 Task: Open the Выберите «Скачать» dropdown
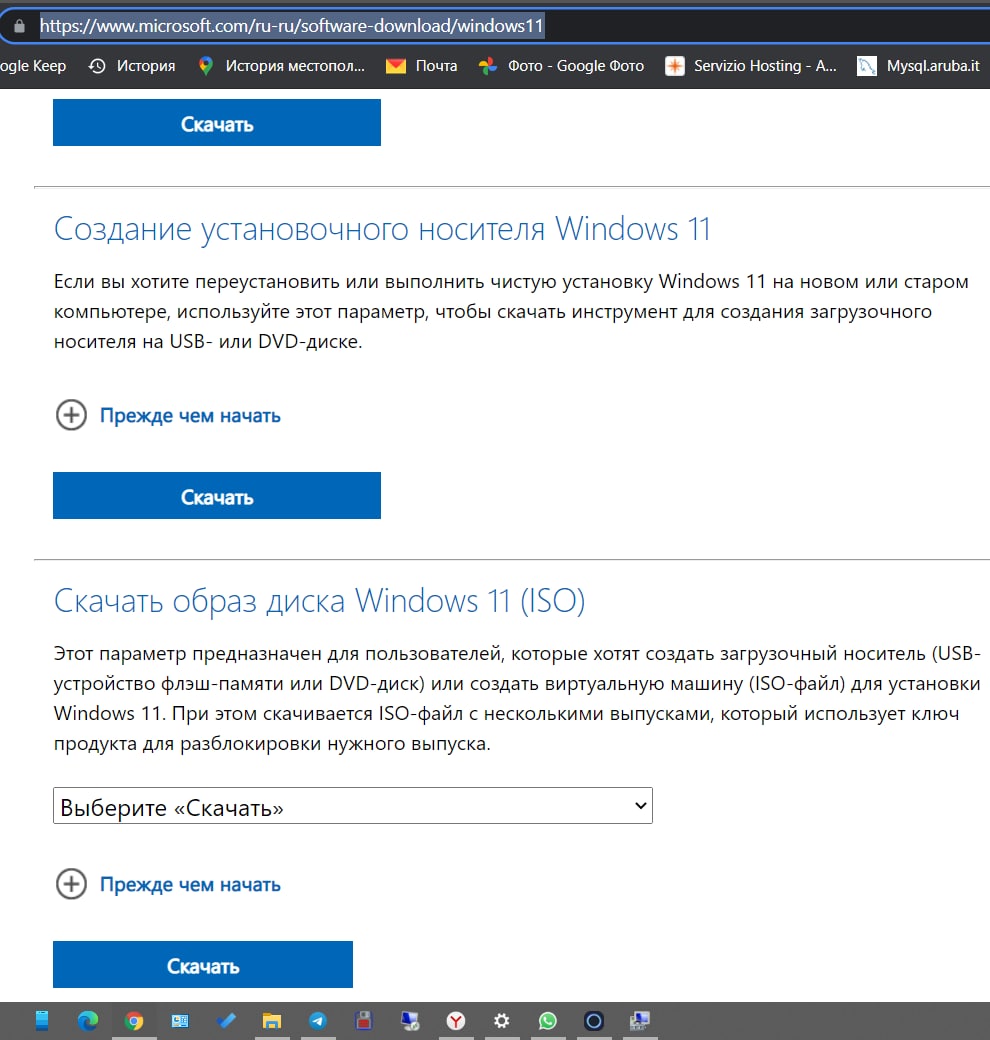353,806
